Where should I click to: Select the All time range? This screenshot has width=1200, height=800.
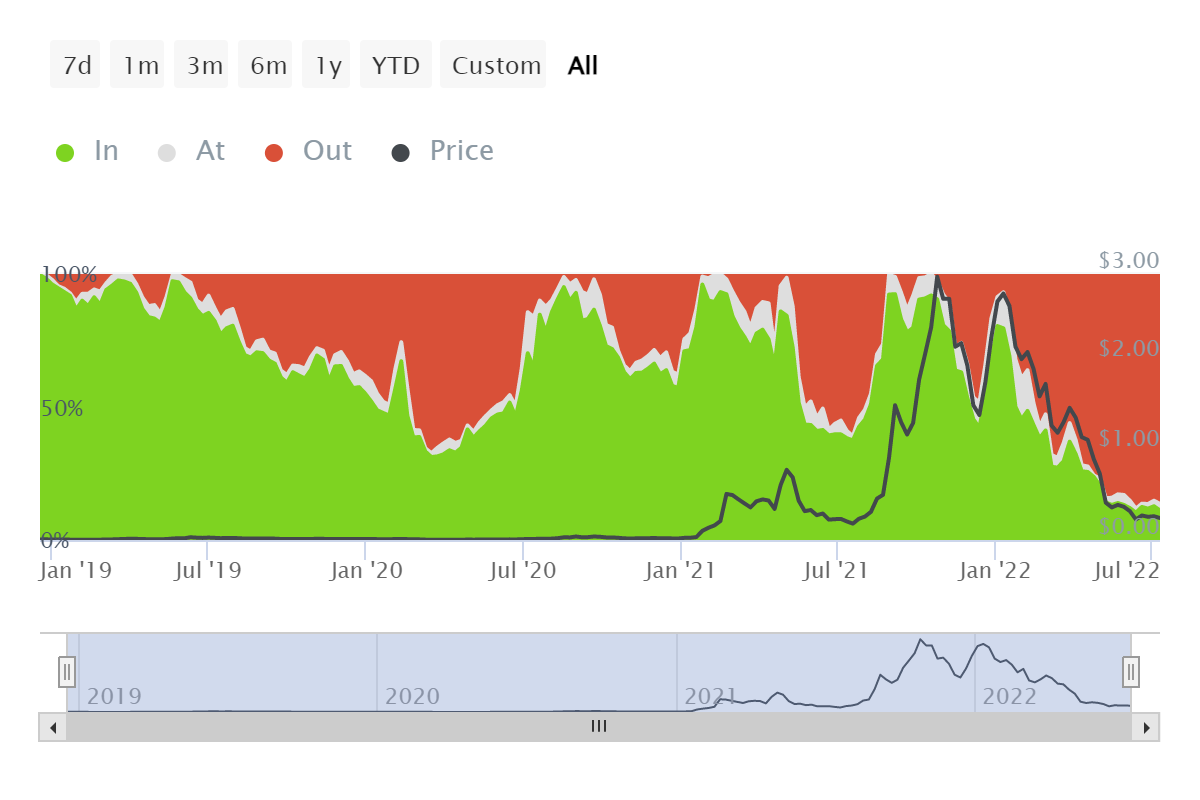pos(582,66)
